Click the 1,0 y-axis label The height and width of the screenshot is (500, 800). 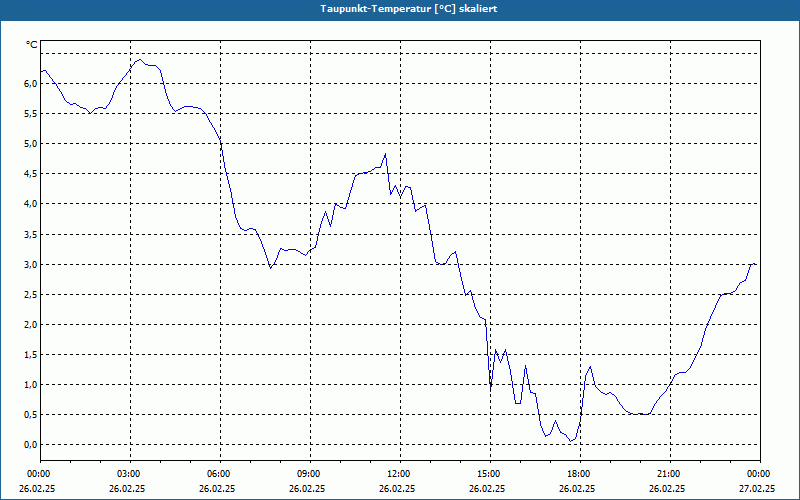pyautogui.click(x=31, y=385)
